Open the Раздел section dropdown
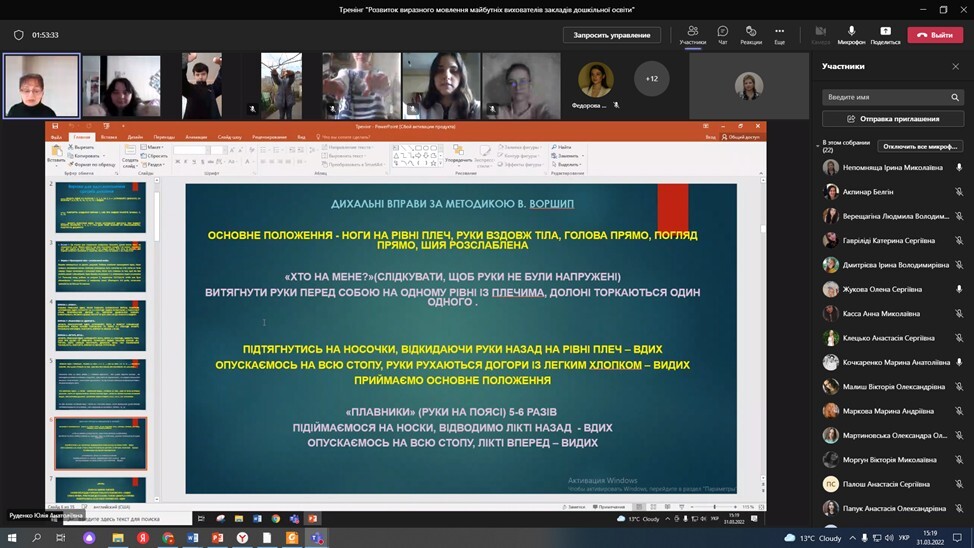The width and height of the screenshot is (974, 548). 153,165
